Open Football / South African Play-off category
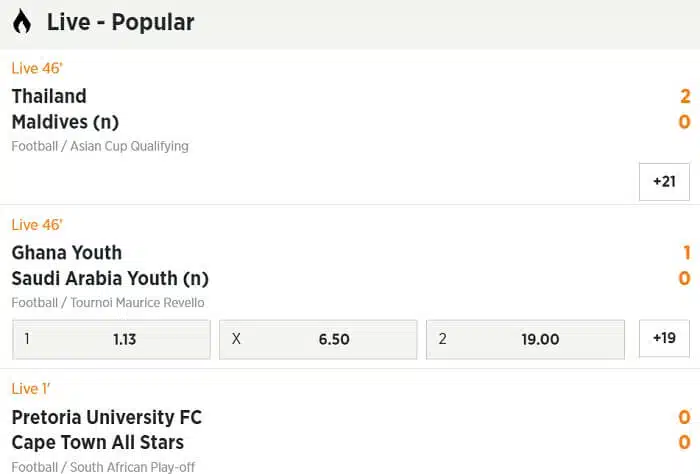Viewport: 700px width, 474px height. pyautogui.click(x=103, y=467)
